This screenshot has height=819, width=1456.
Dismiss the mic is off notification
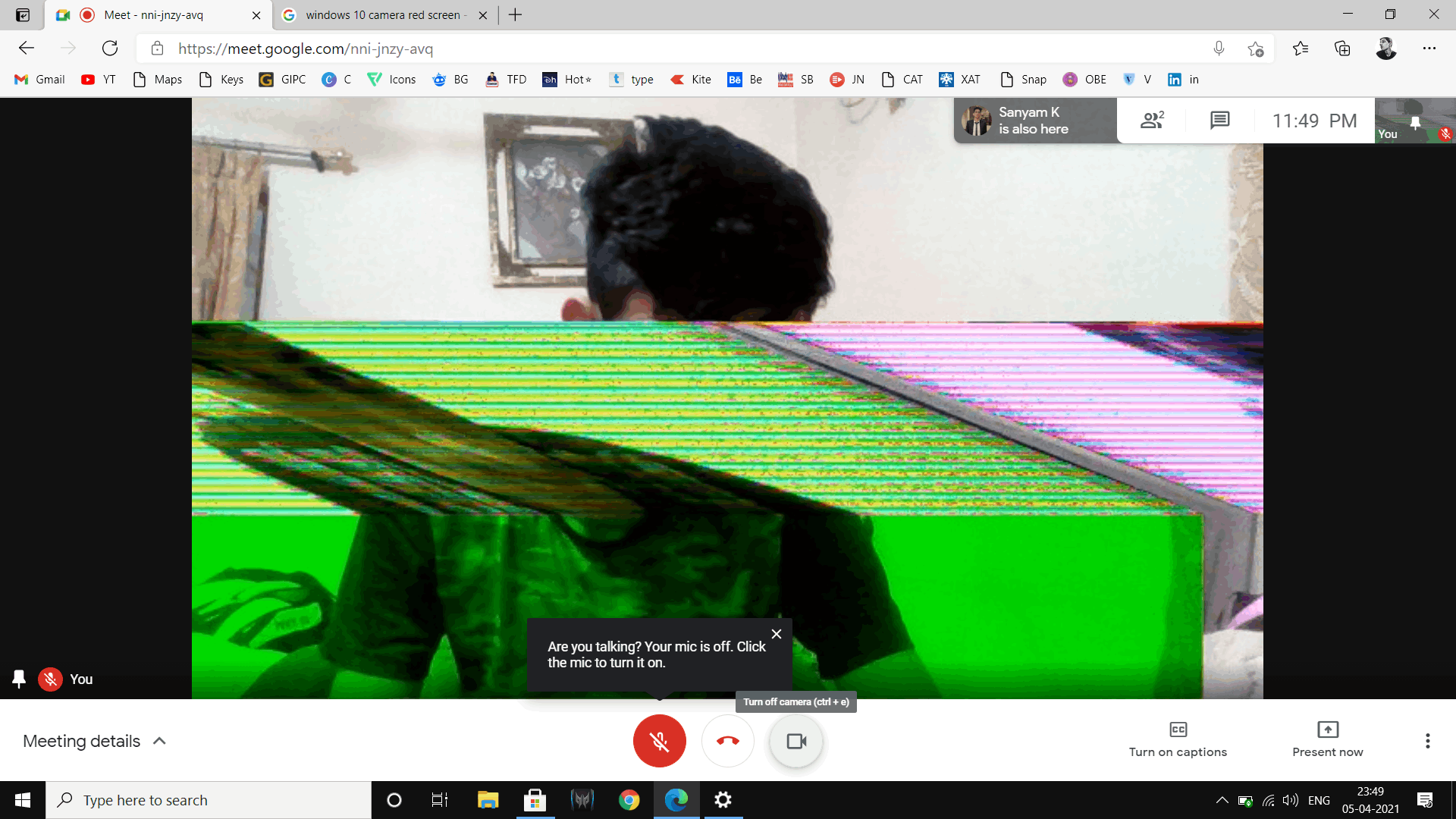[x=777, y=634]
